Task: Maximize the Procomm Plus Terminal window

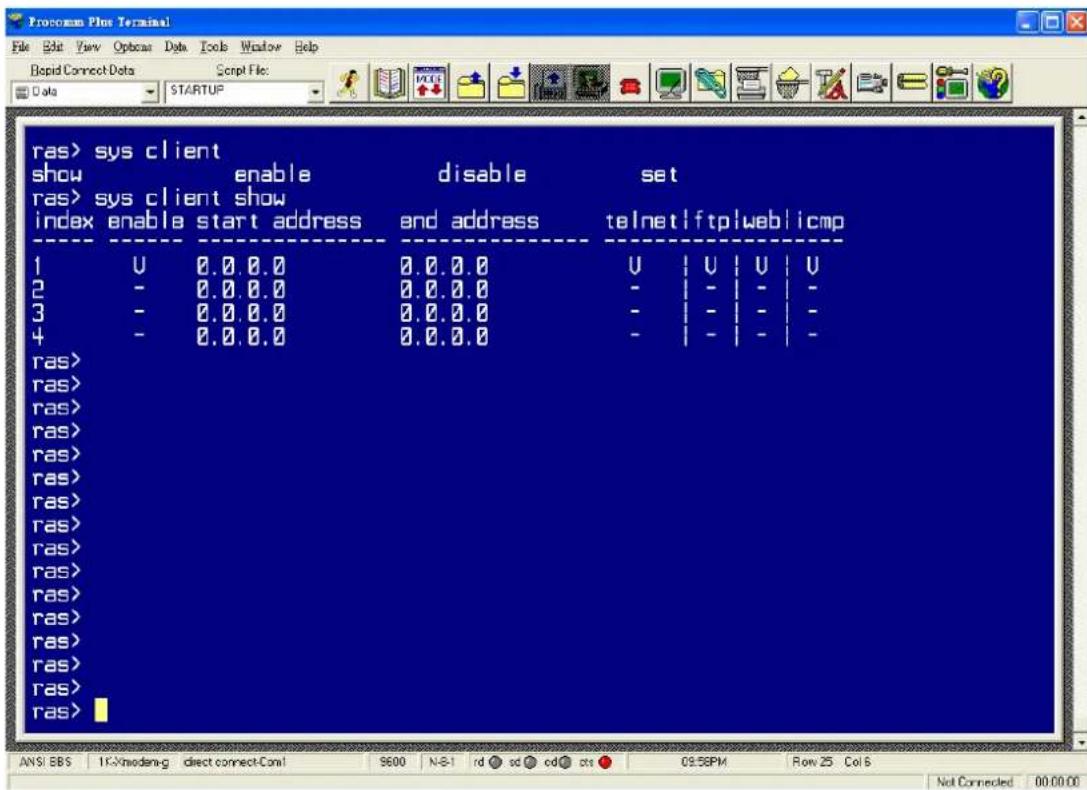Action: [1054, 22]
